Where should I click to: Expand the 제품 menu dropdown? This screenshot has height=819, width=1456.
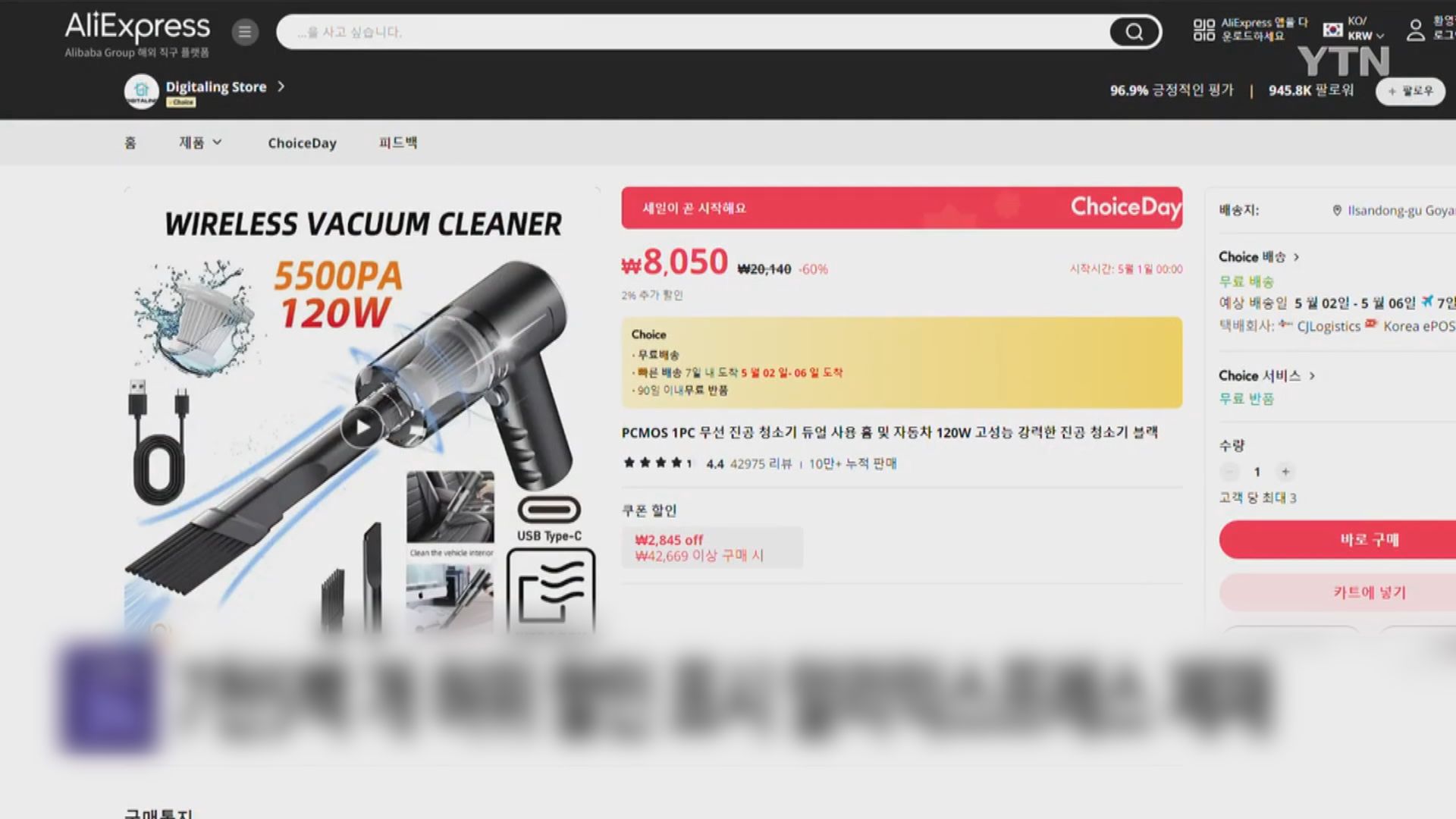tap(200, 143)
